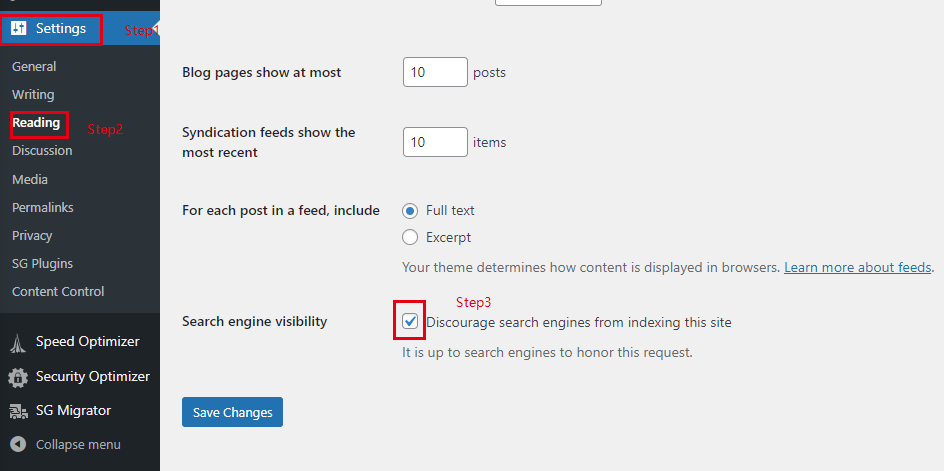Open the Reading settings page
The width and height of the screenshot is (944, 471).
[x=36, y=123]
